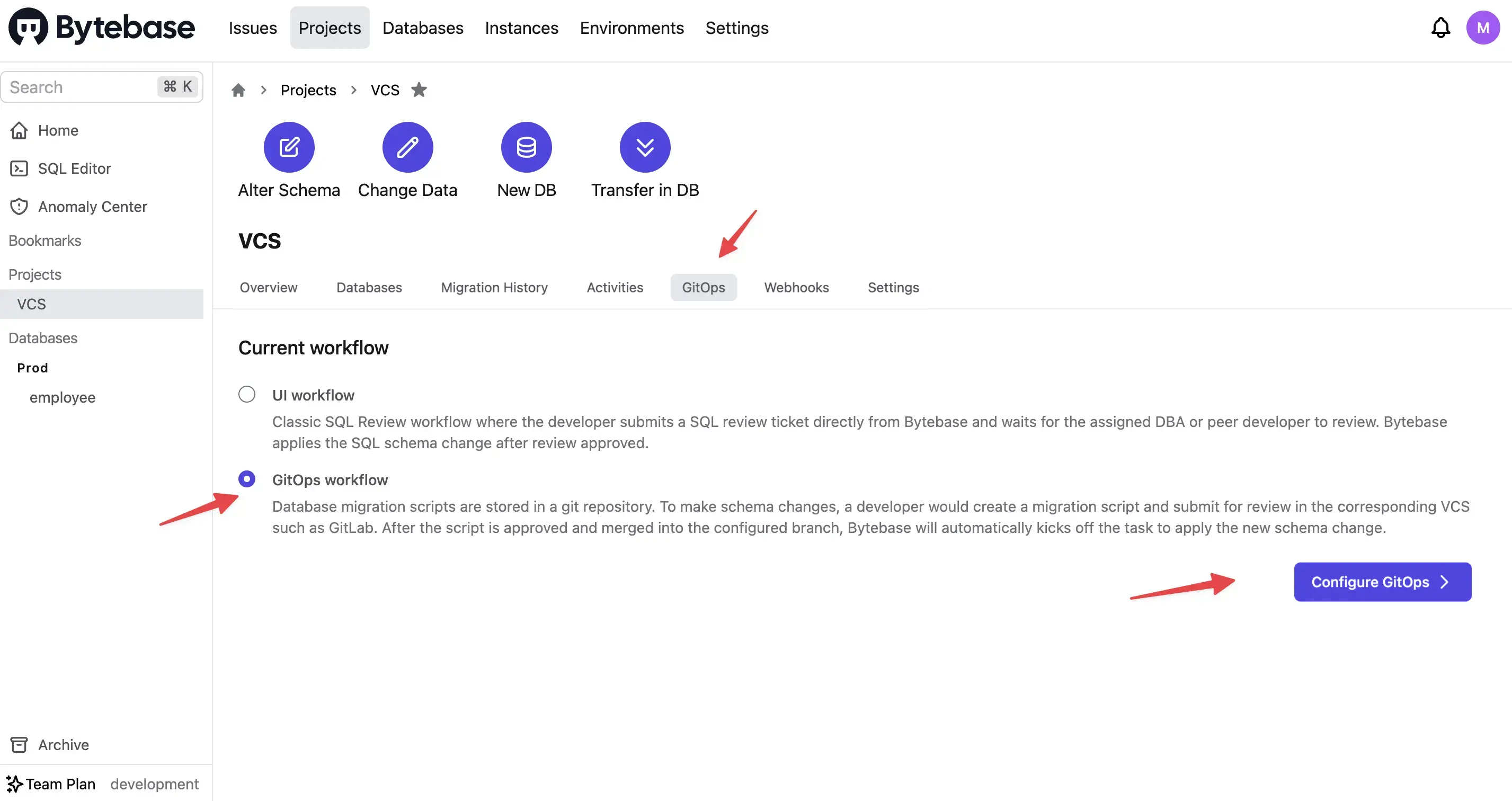Click the home breadcrumb icon

(x=238, y=90)
